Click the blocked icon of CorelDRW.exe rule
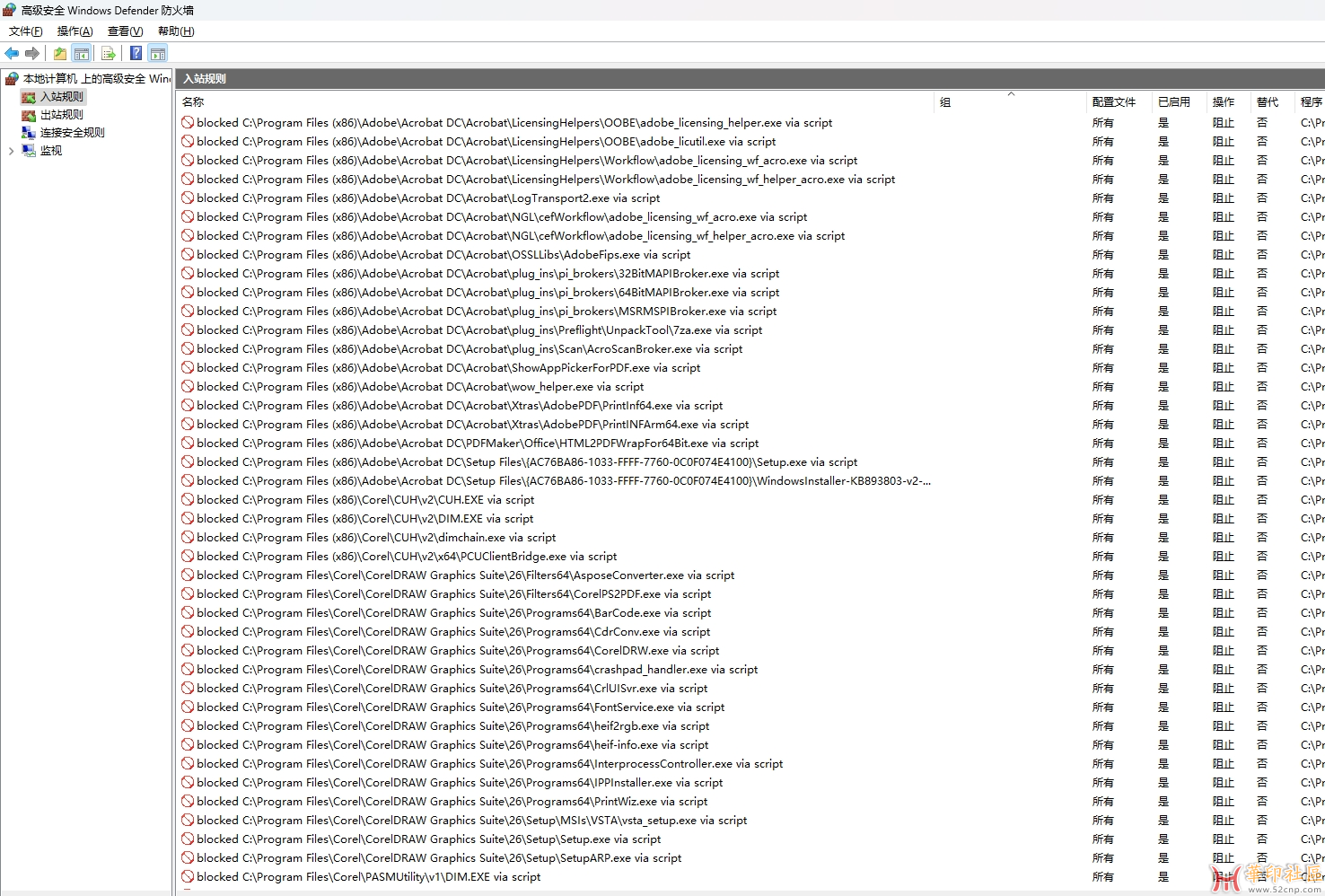 188,650
